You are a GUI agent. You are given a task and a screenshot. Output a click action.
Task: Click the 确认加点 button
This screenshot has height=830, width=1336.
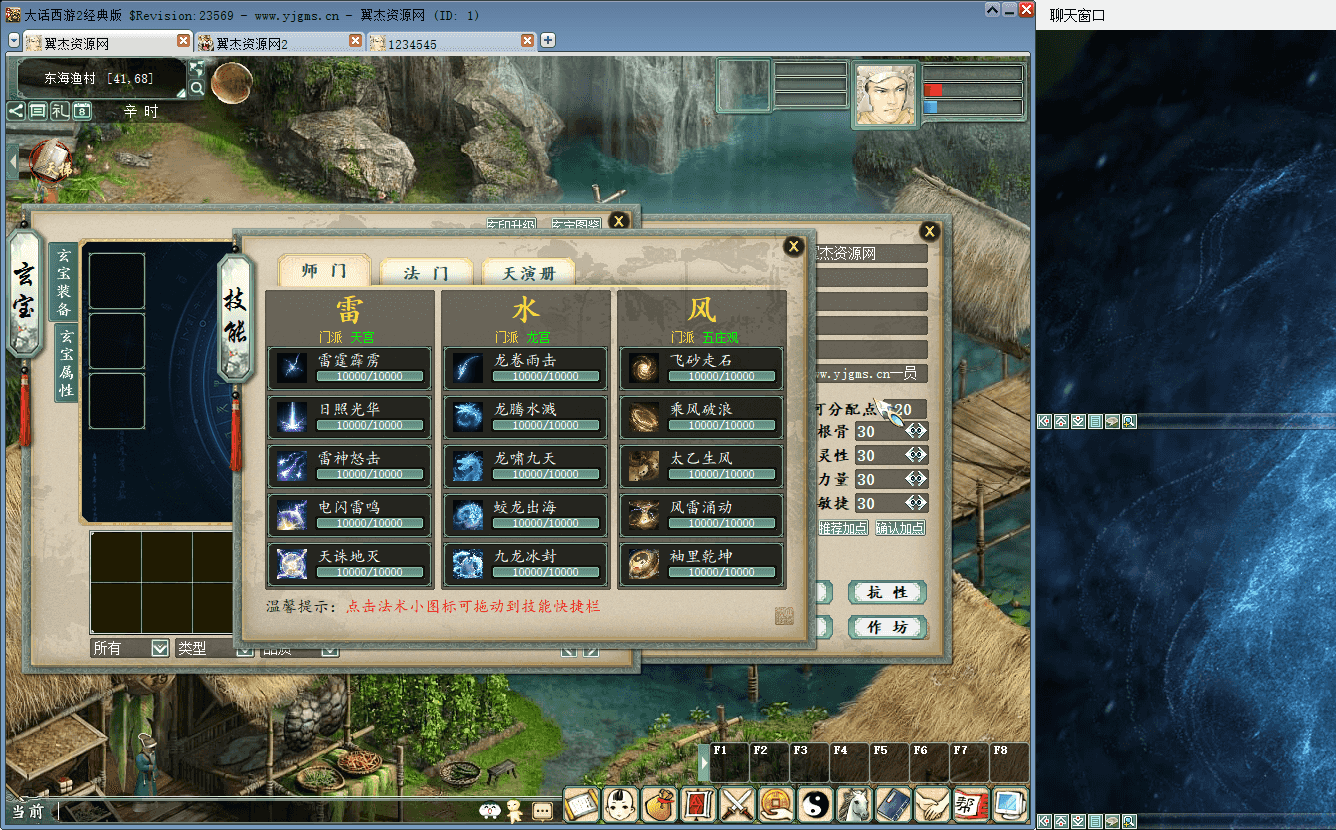point(900,528)
